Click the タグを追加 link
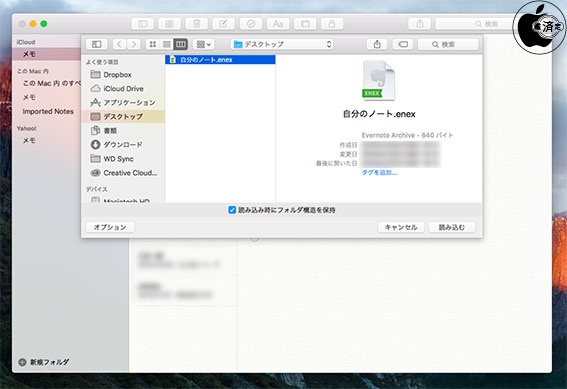567x389 pixels. 379,173
